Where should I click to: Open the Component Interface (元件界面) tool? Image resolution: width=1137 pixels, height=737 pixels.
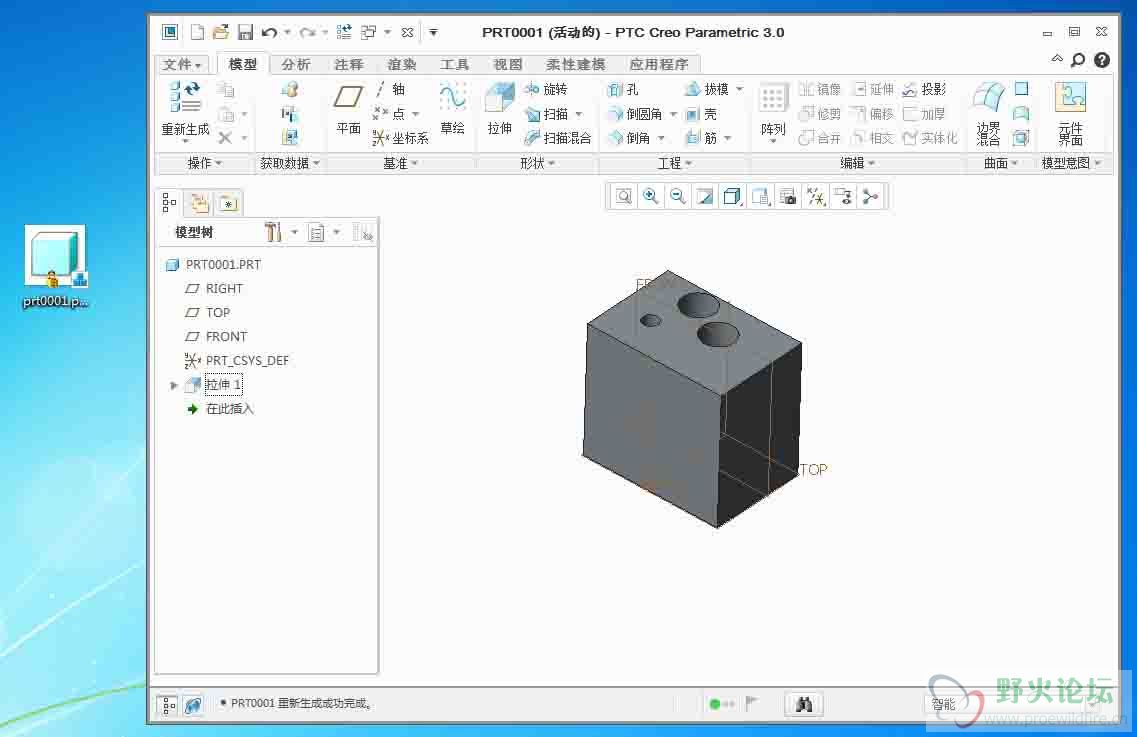[x=1070, y=113]
